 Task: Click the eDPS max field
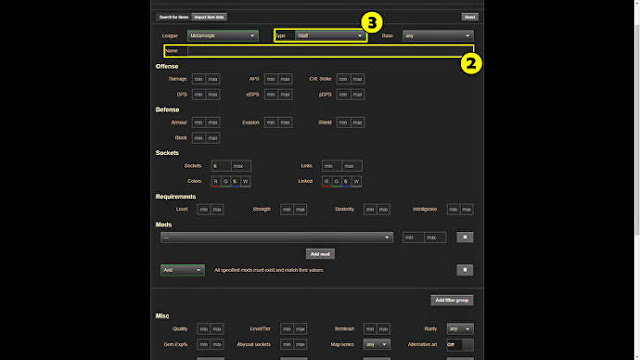pos(285,95)
